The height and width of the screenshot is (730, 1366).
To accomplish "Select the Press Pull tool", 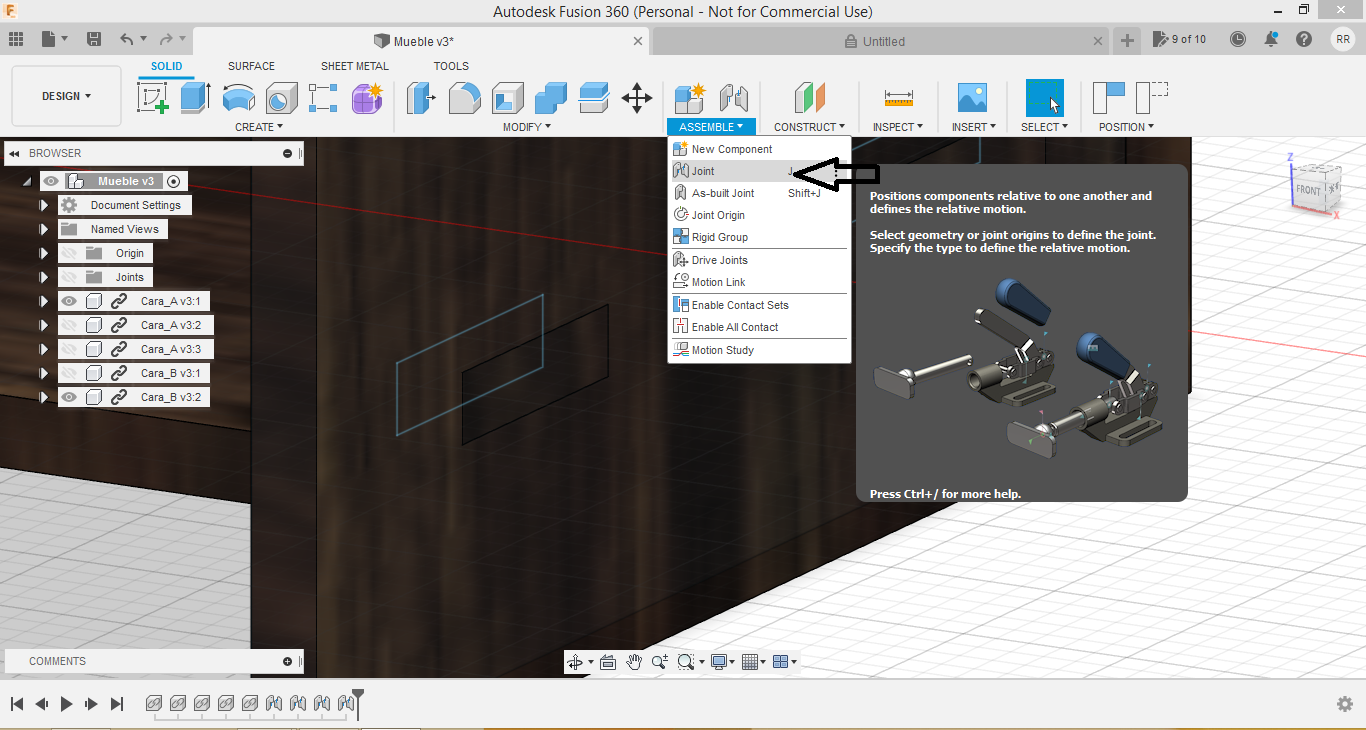I will click(422, 97).
